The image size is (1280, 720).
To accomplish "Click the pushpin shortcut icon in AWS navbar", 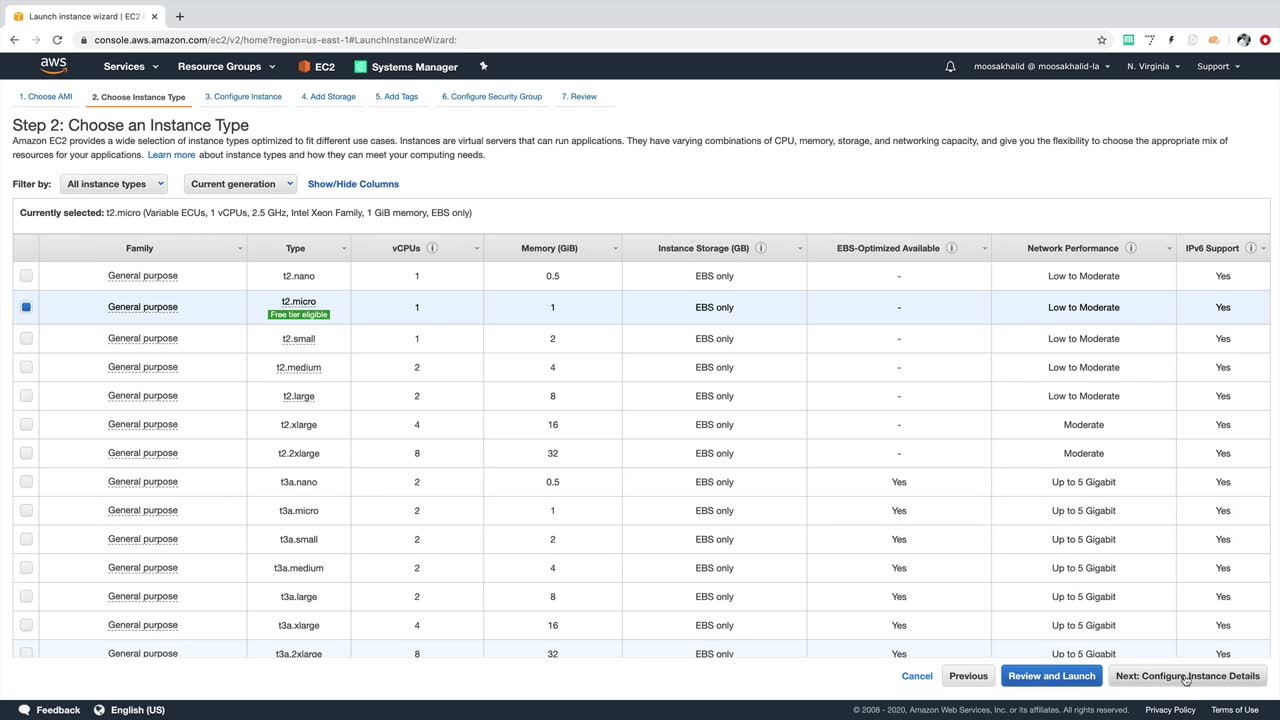I will (x=484, y=67).
